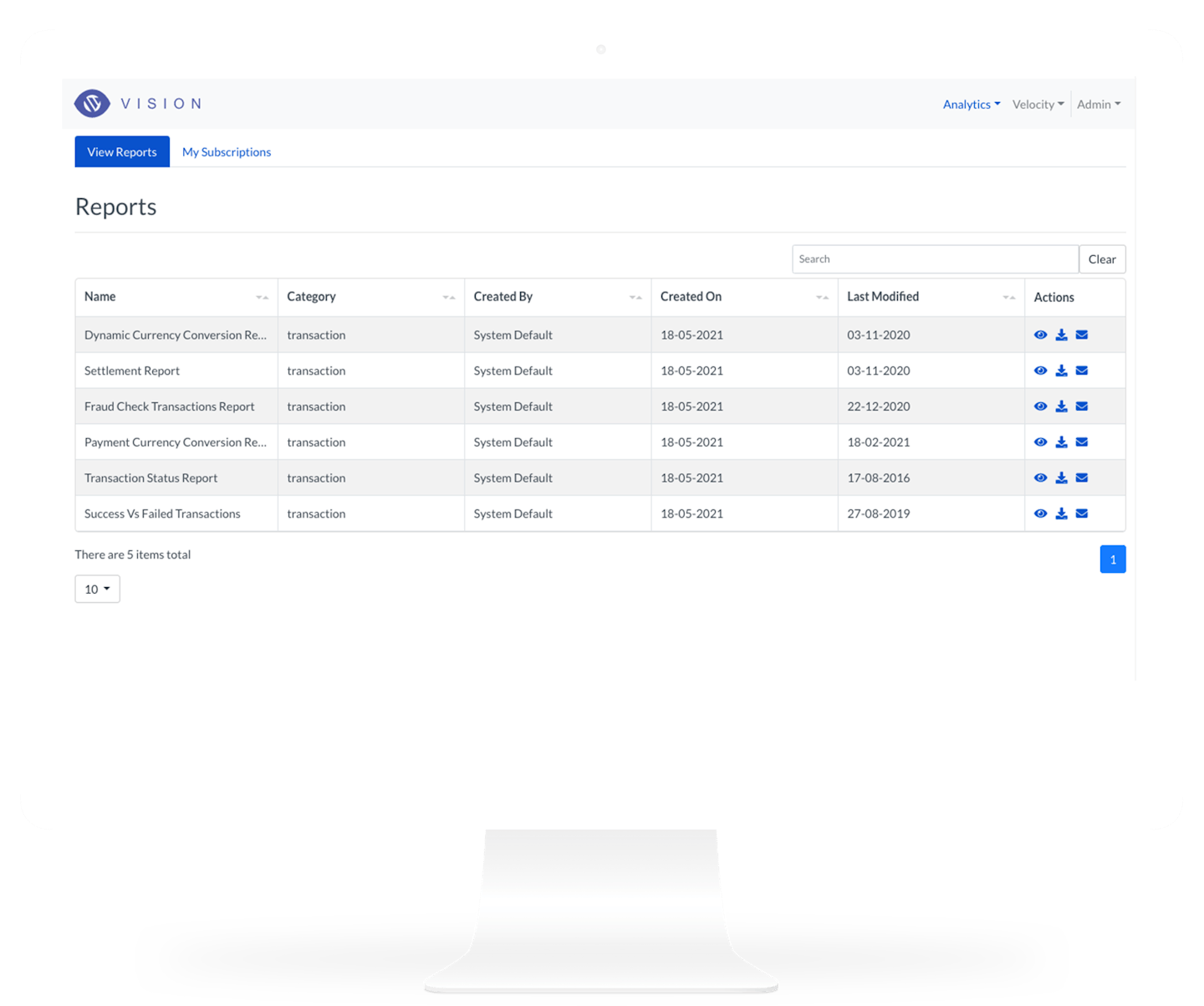Email the Fraud Check Transactions Report
Screen dimensions: 1204x1006
coord(1081,406)
